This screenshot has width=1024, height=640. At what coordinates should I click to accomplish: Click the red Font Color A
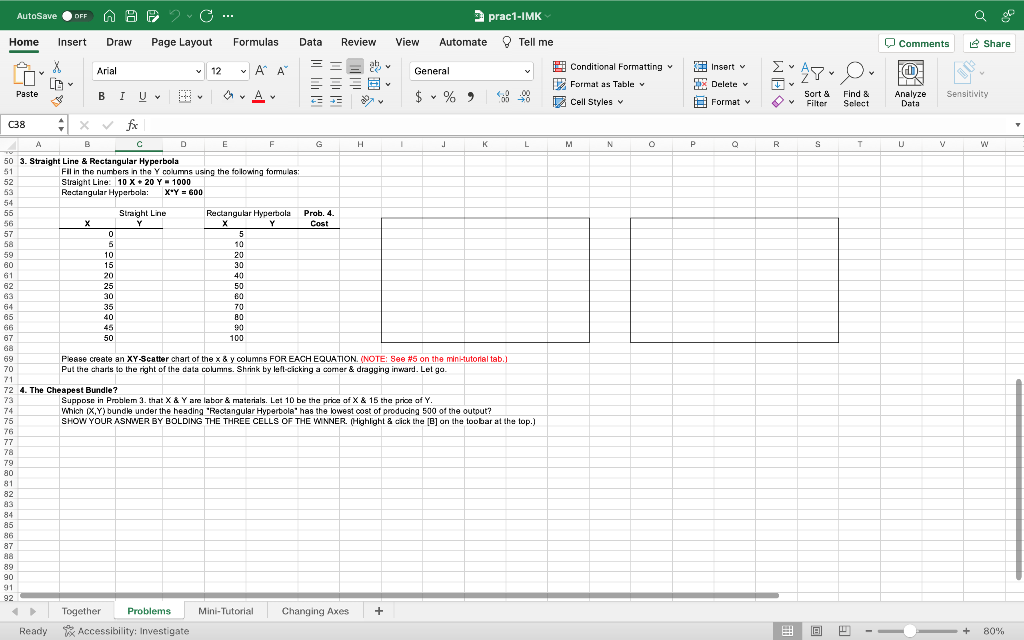coord(259,97)
